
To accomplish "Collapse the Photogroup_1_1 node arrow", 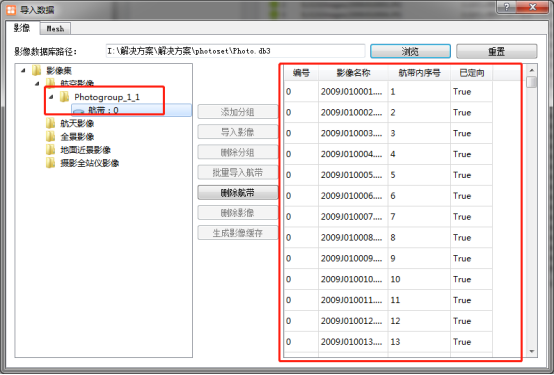I will [51, 96].
